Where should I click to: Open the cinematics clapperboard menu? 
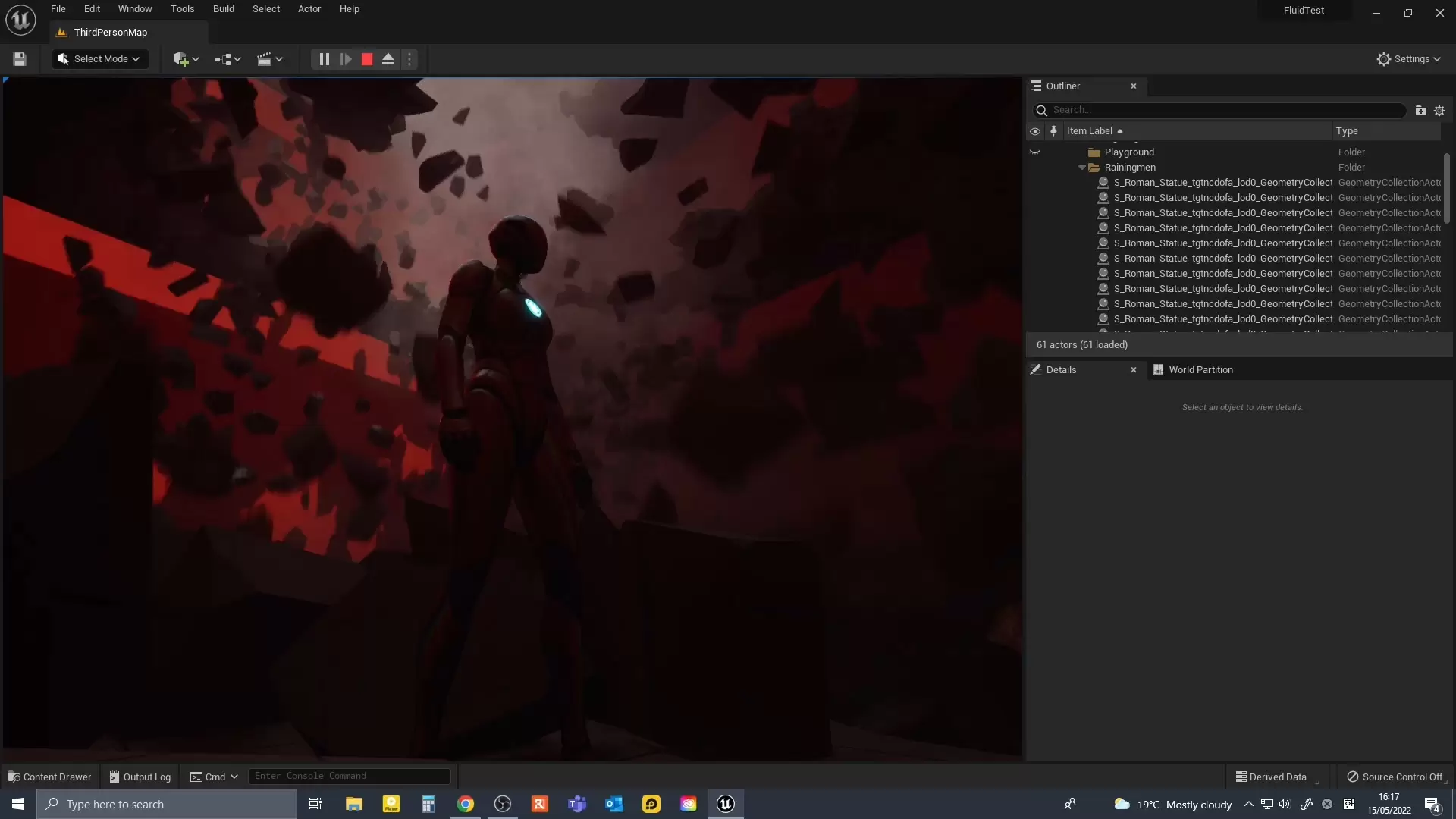point(269,59)
